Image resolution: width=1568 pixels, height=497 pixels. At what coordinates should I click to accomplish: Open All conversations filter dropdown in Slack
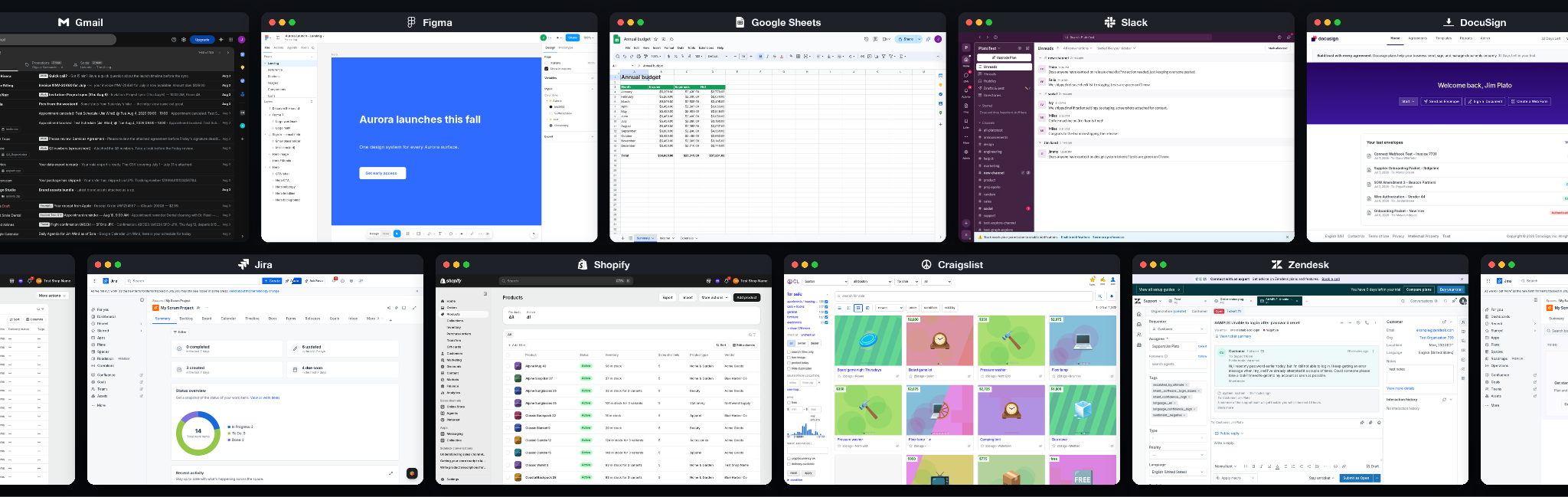1077,48
